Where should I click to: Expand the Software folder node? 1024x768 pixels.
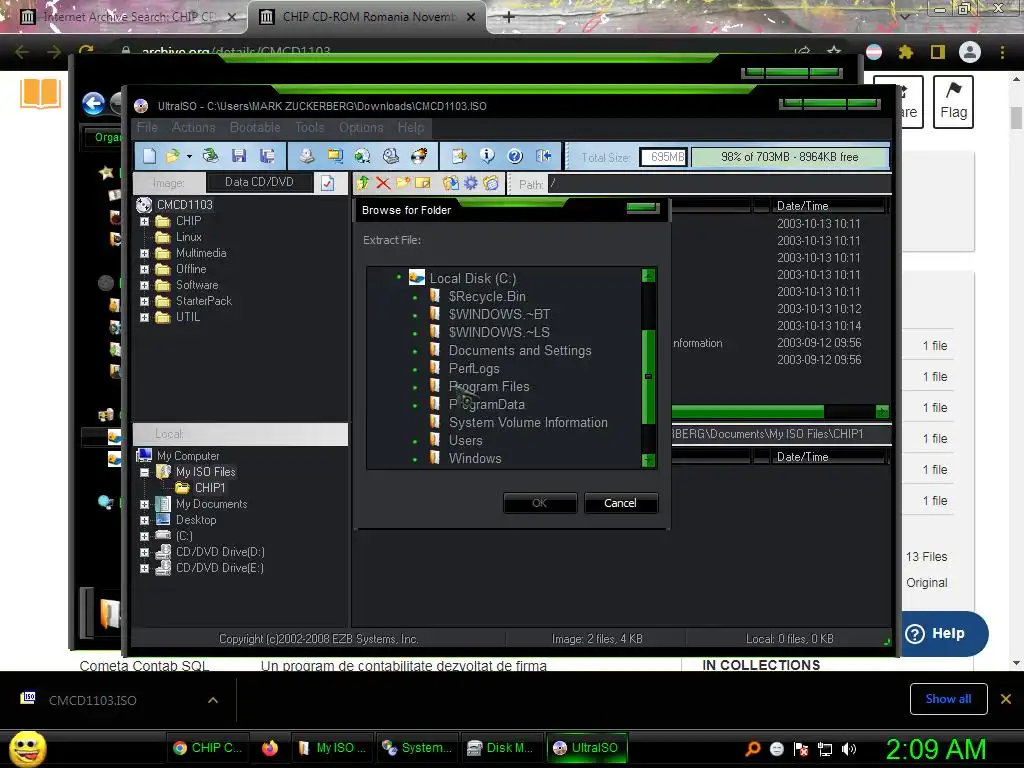[x=144, y=285]
